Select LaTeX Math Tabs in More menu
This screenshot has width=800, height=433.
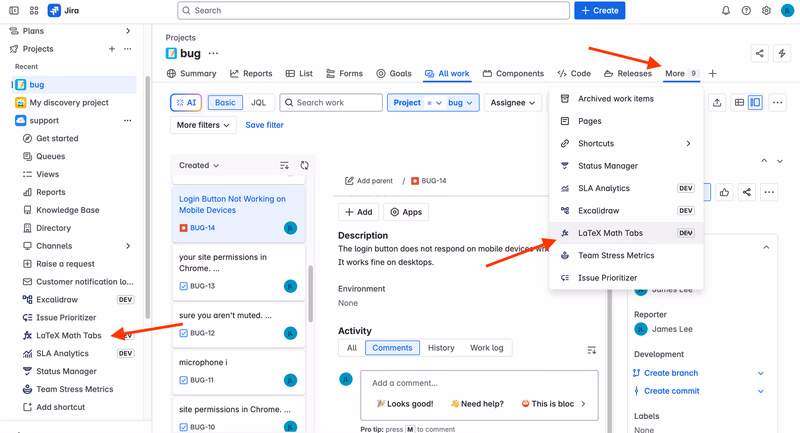point(627,233)
